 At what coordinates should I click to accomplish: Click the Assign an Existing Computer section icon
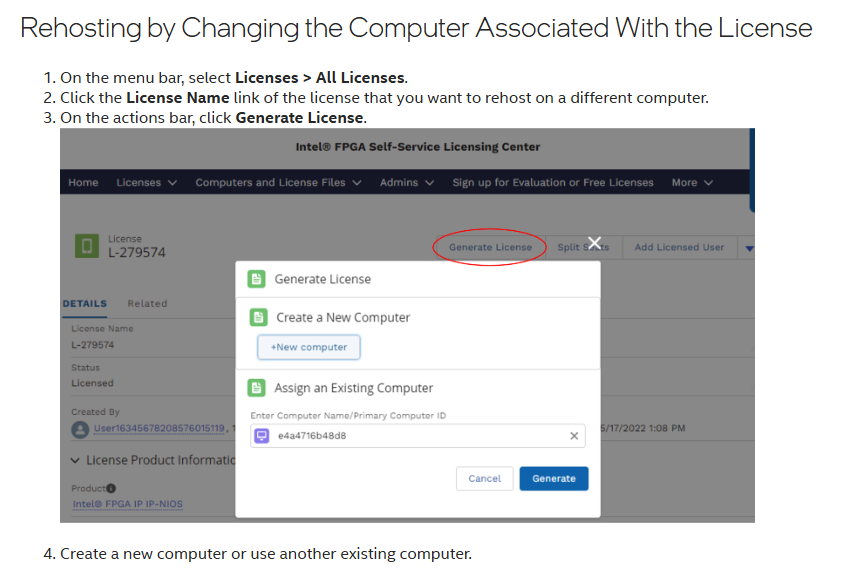pyautogui.click(x=257, y=388)
